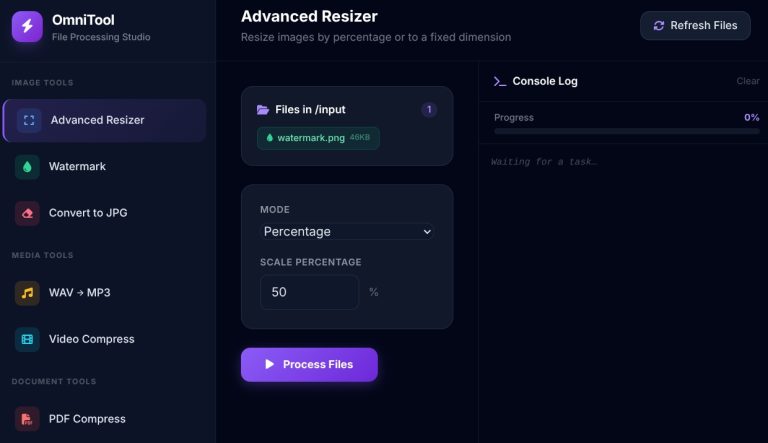Open the Mode dropdown showing Percentage

(x=347, y=231)
